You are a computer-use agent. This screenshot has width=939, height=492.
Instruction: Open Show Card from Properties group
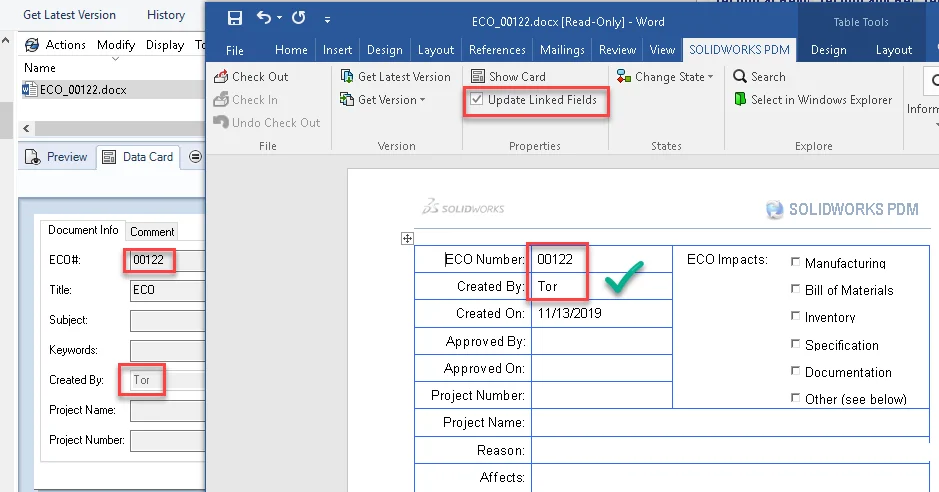(510, 77)
